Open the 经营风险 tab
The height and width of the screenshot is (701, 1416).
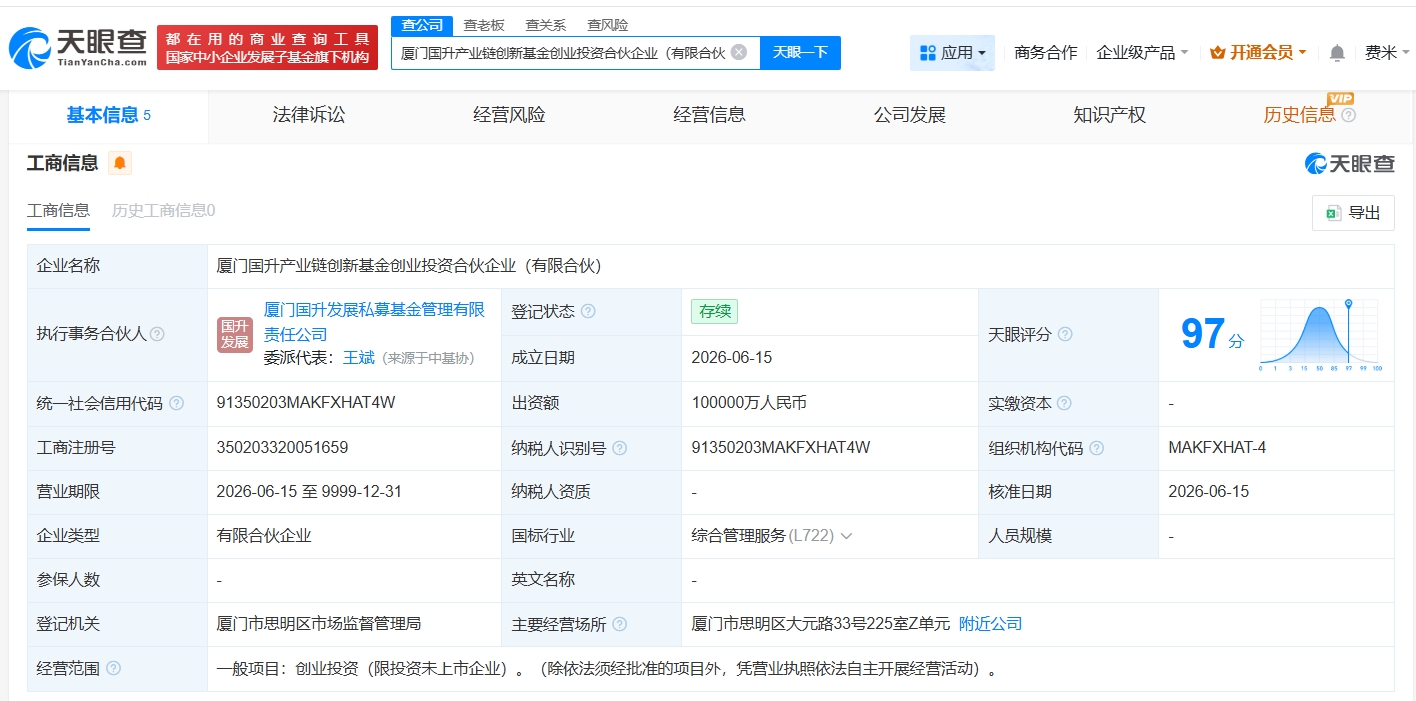coord(509,115)
